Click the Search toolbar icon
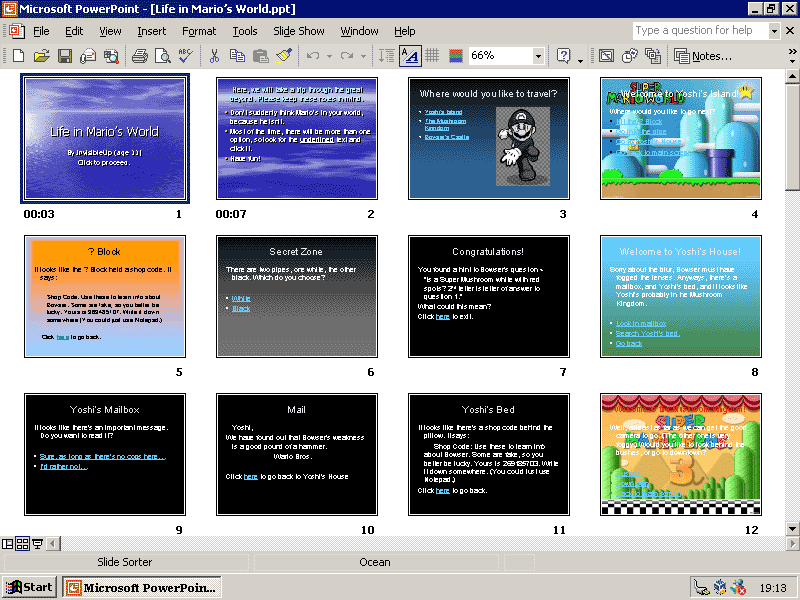 [x=111, y=56]
